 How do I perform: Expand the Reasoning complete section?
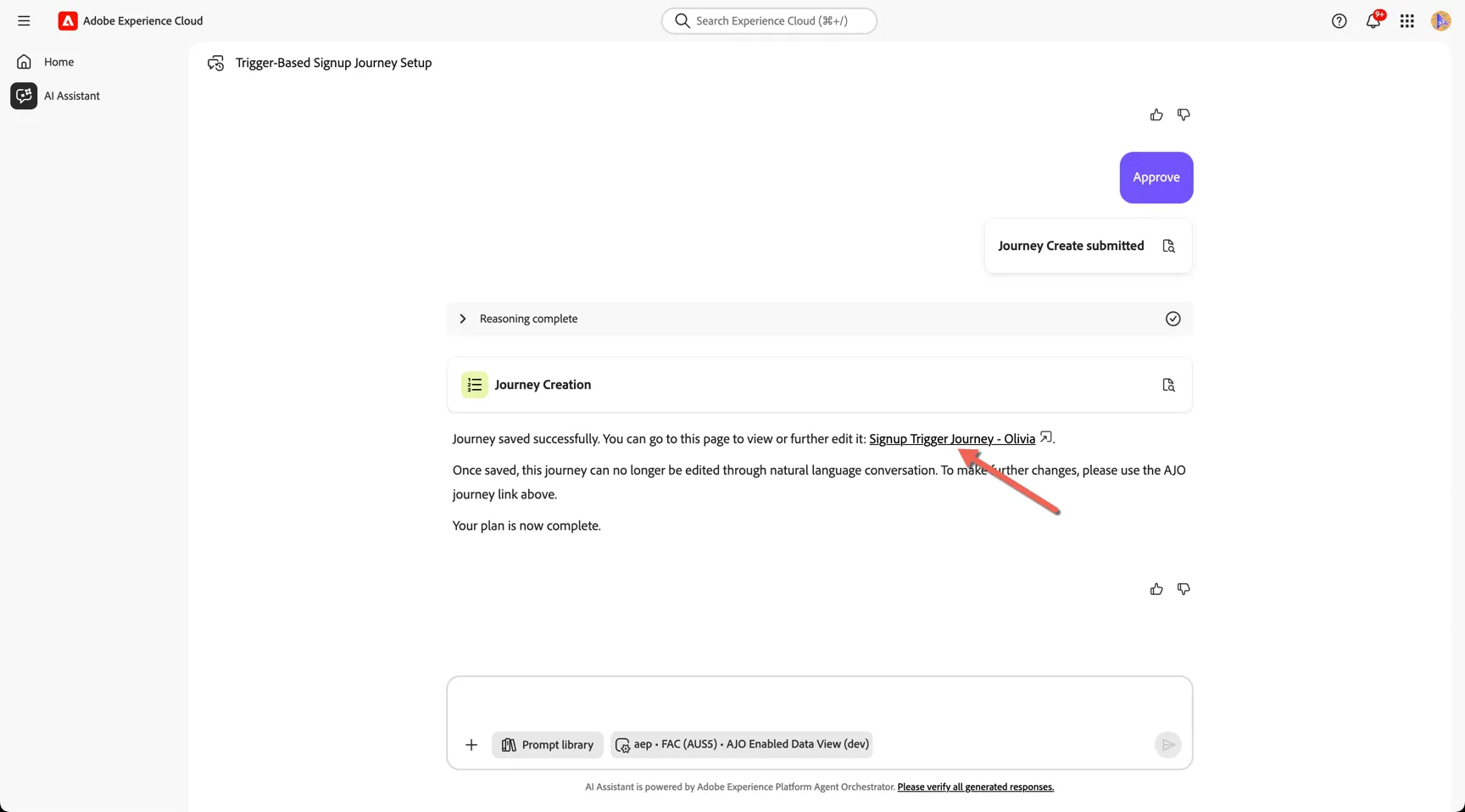click(462, 319)
